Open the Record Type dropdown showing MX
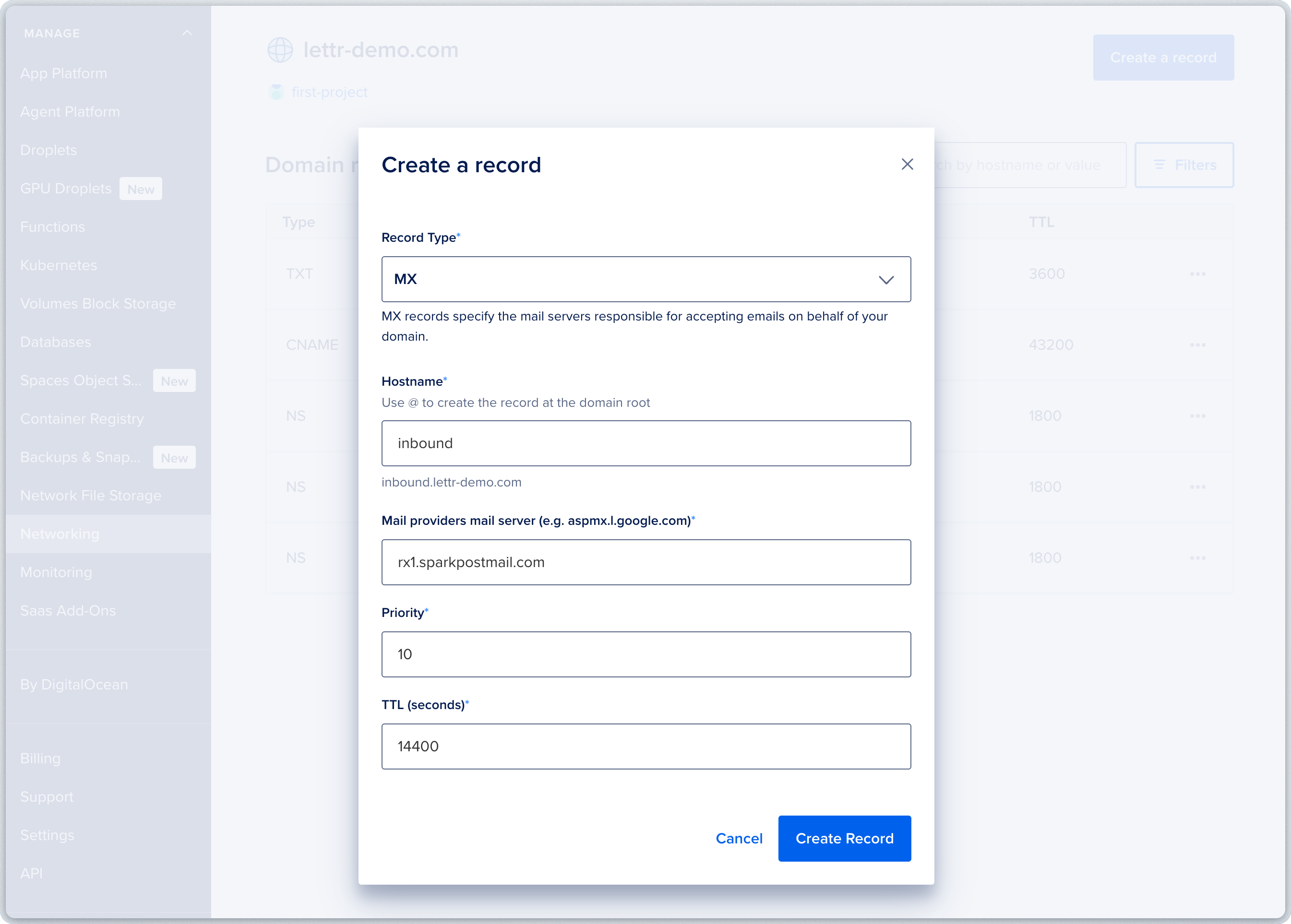 (x=646, y=279)
